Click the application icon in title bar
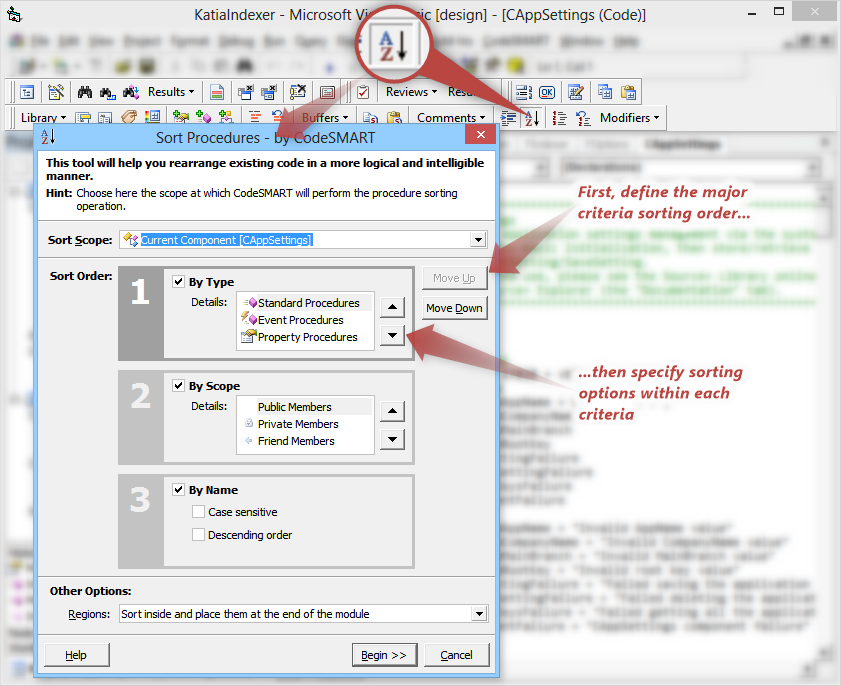 [x=14, y=14]
